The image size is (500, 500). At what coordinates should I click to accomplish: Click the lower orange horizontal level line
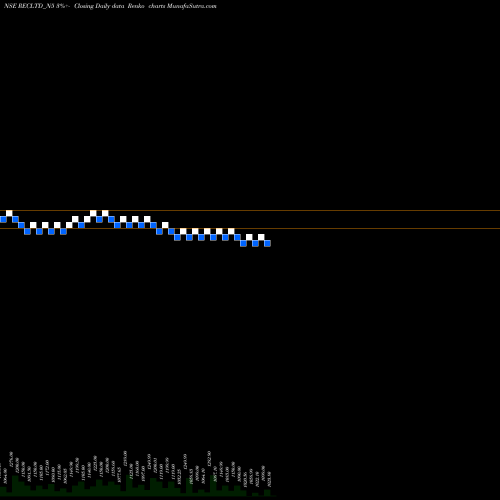250,228
